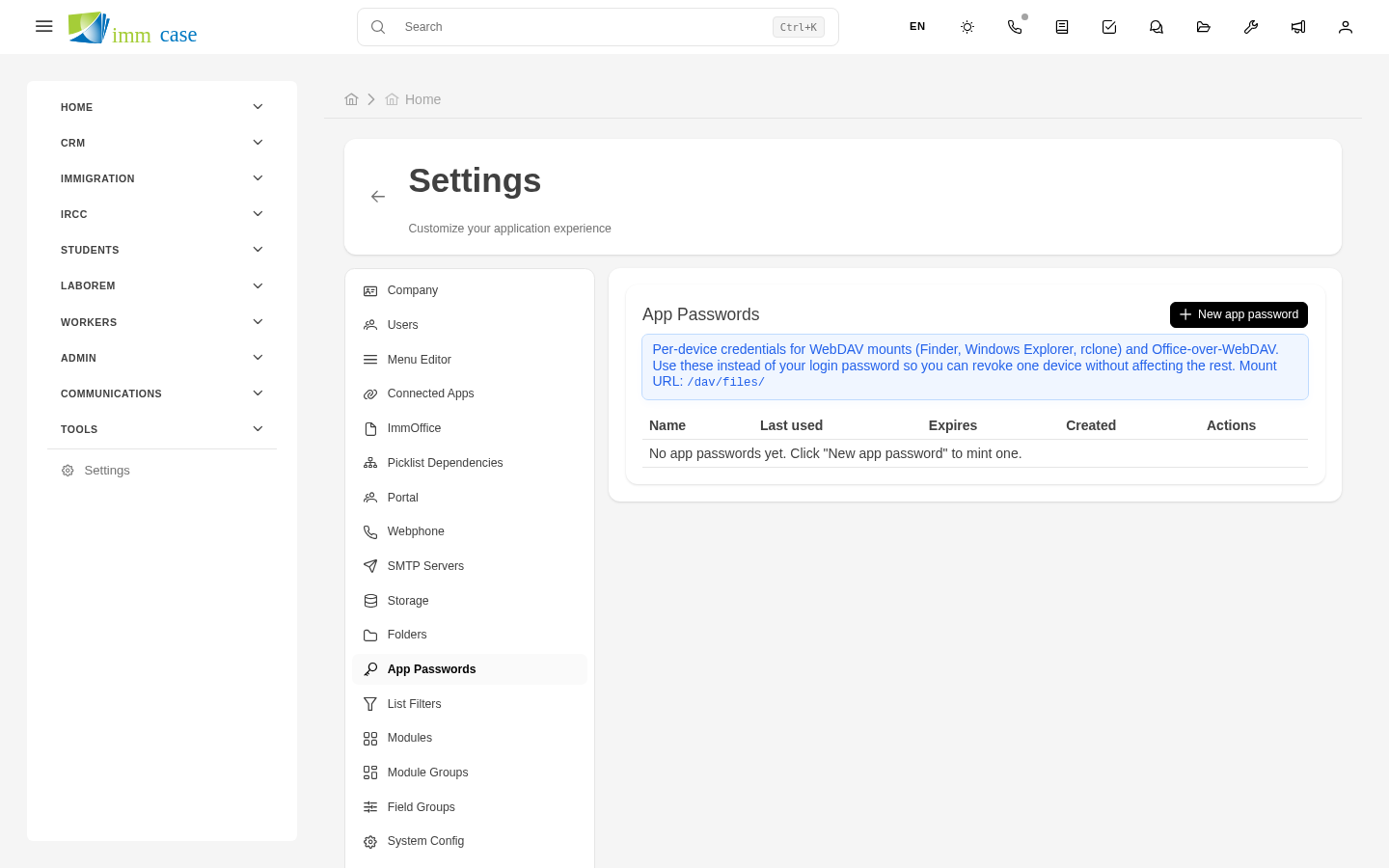Click the Field Groups sliders icon
Image resolution: width=1389 pixels, height=868 pixels.
(x=370, y=807)
